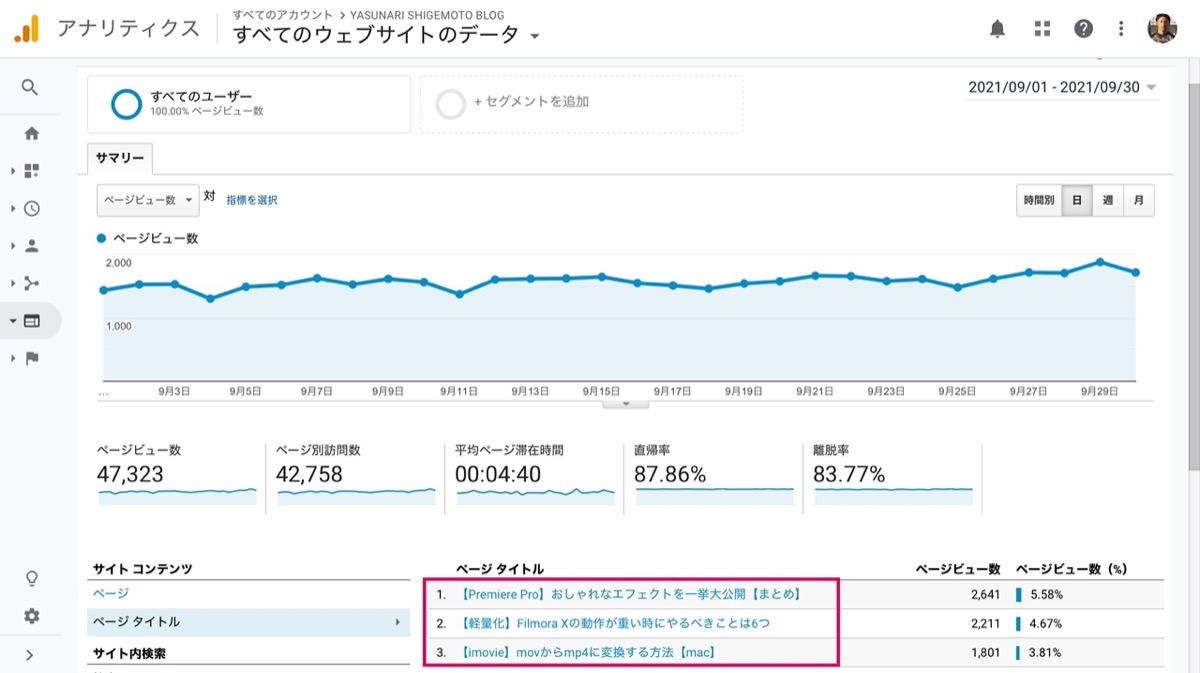Open Audience person icon in sidebar
The image size is (1200, 673).
coord(31,246)
